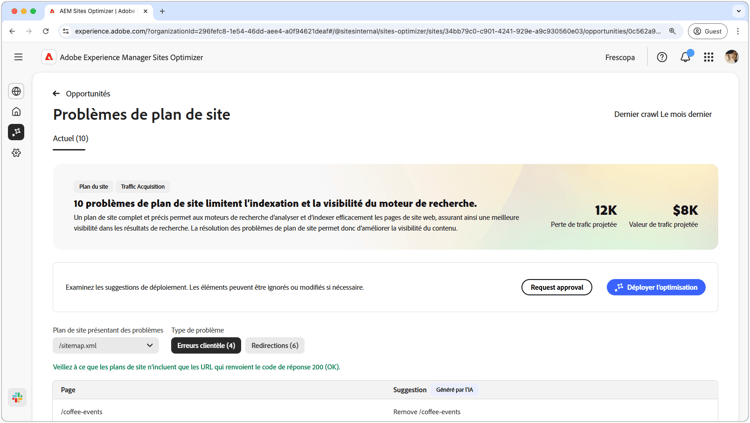The width and height of the screenshot is (750, 423).
Task: Close the AEM Sites Optimizer tab
Action: point(145,11)
